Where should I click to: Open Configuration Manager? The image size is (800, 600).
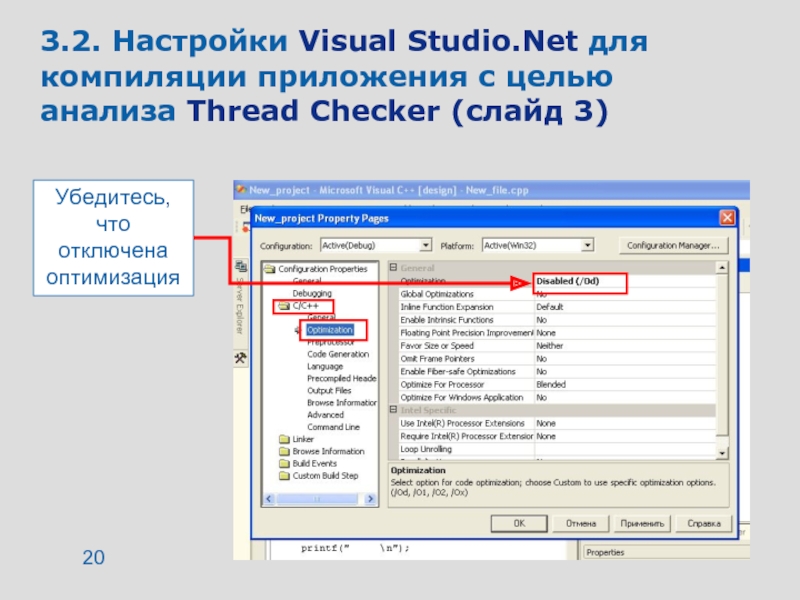pyautogui.click(x=673, y=245)
